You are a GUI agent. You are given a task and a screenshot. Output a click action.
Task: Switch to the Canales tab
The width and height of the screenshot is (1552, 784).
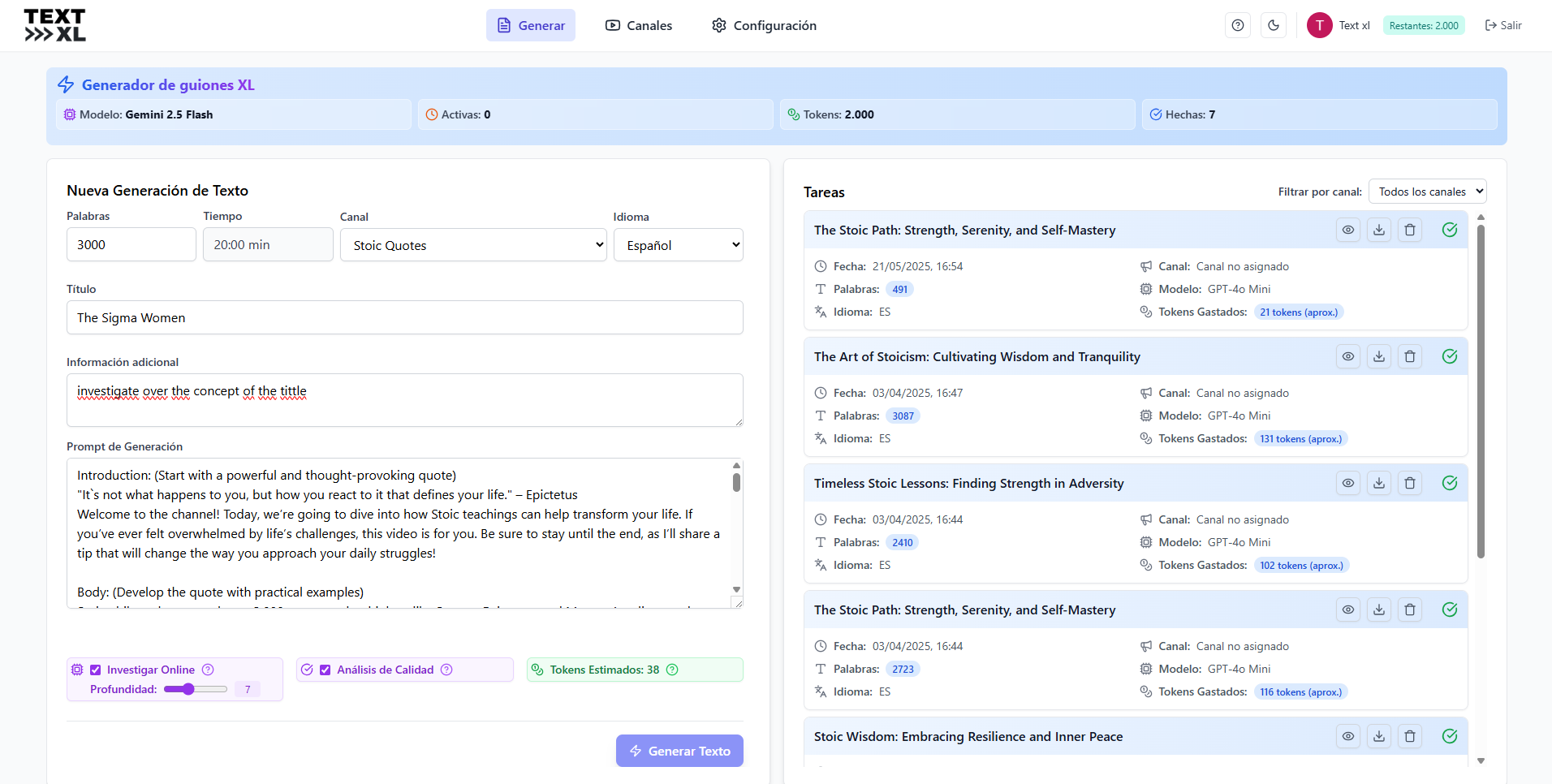point(639,25)
